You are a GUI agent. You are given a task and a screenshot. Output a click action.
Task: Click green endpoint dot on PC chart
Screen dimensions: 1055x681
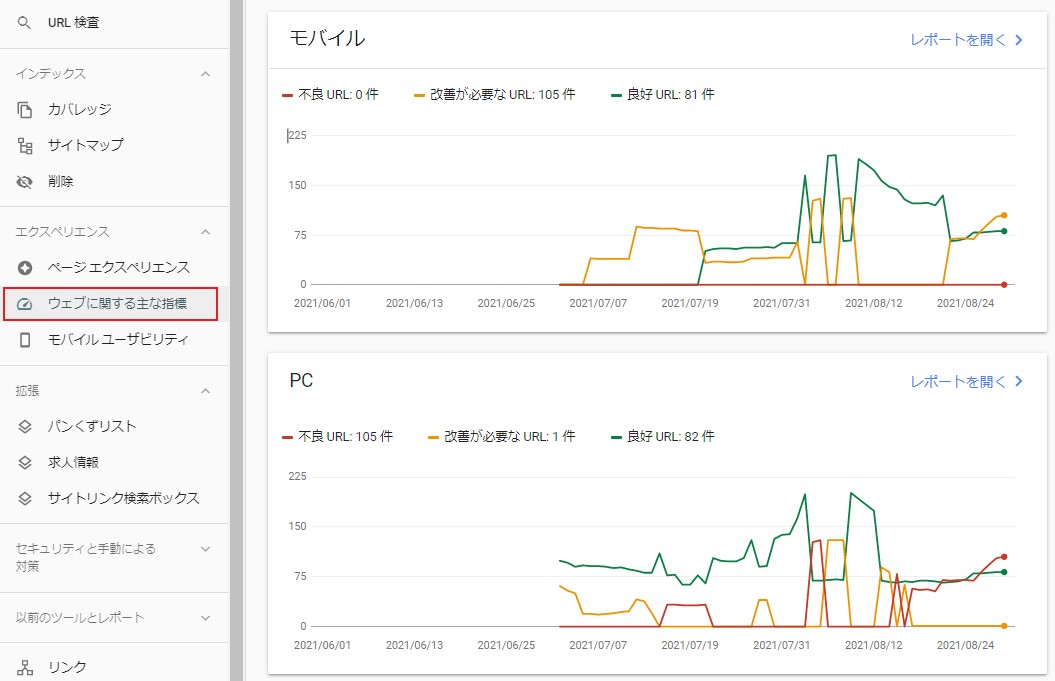tap(1004, 572)
